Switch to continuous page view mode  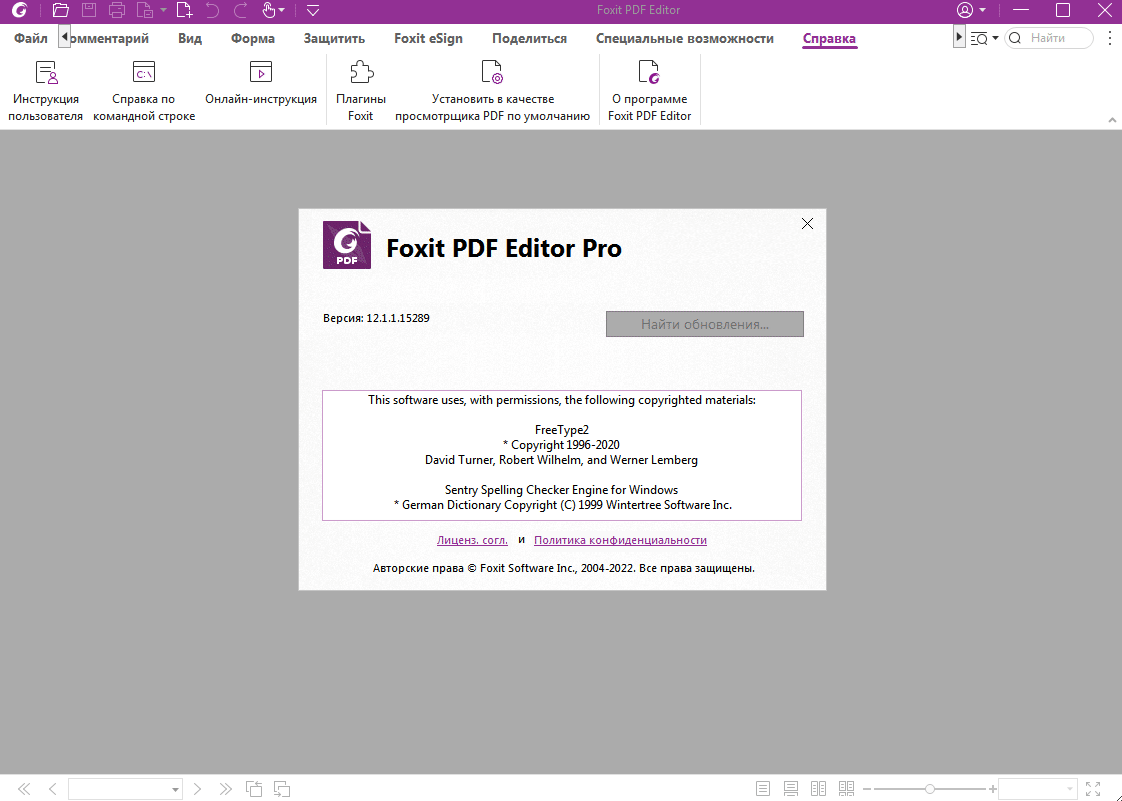coord(791,789)
